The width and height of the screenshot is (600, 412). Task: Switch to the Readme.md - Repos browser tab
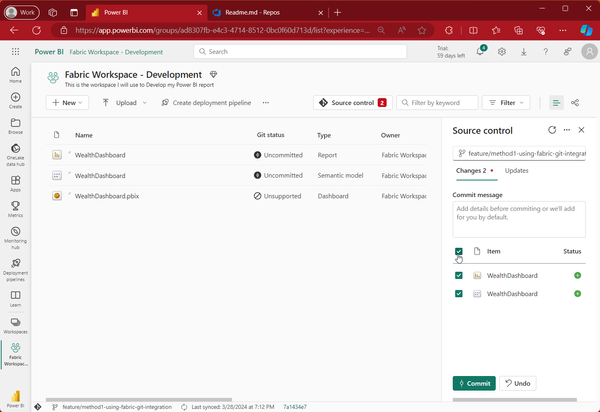point(268,13)
